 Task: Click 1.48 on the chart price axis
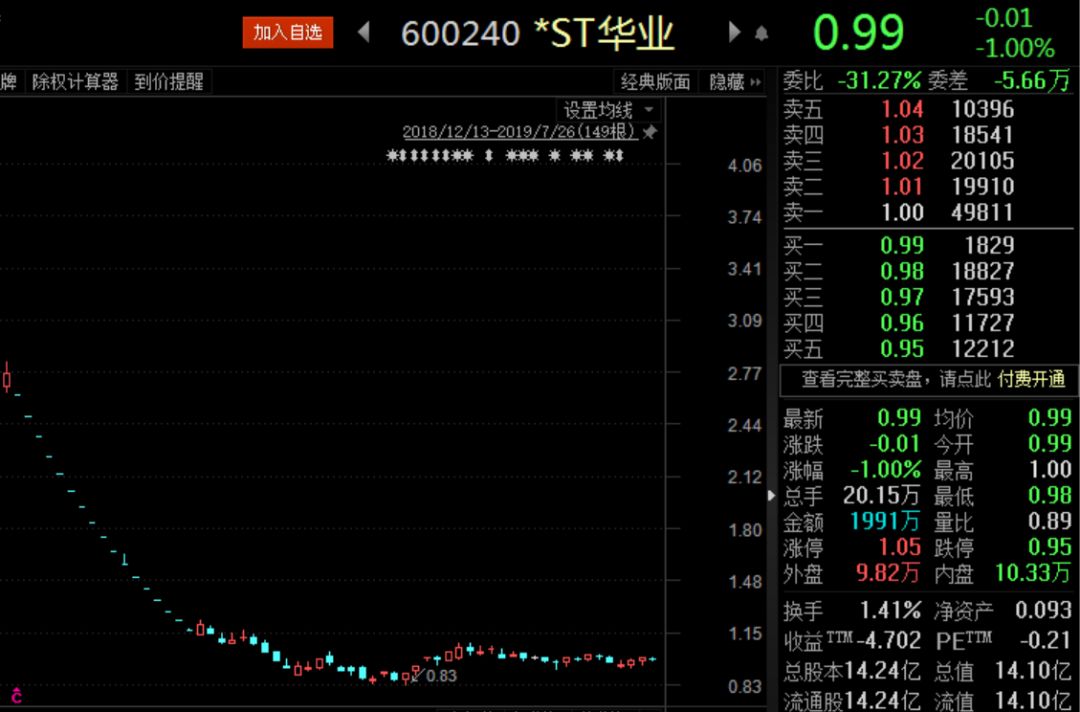(x=745, y=582)
